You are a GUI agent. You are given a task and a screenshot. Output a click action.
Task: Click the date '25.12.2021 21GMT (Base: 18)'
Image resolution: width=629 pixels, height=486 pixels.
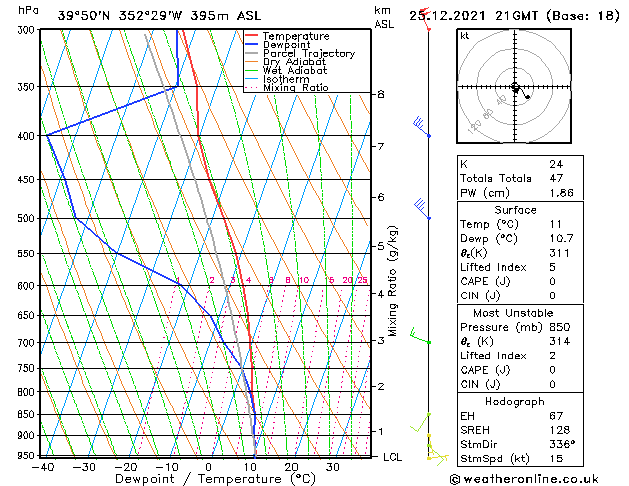tap(514, 16)
